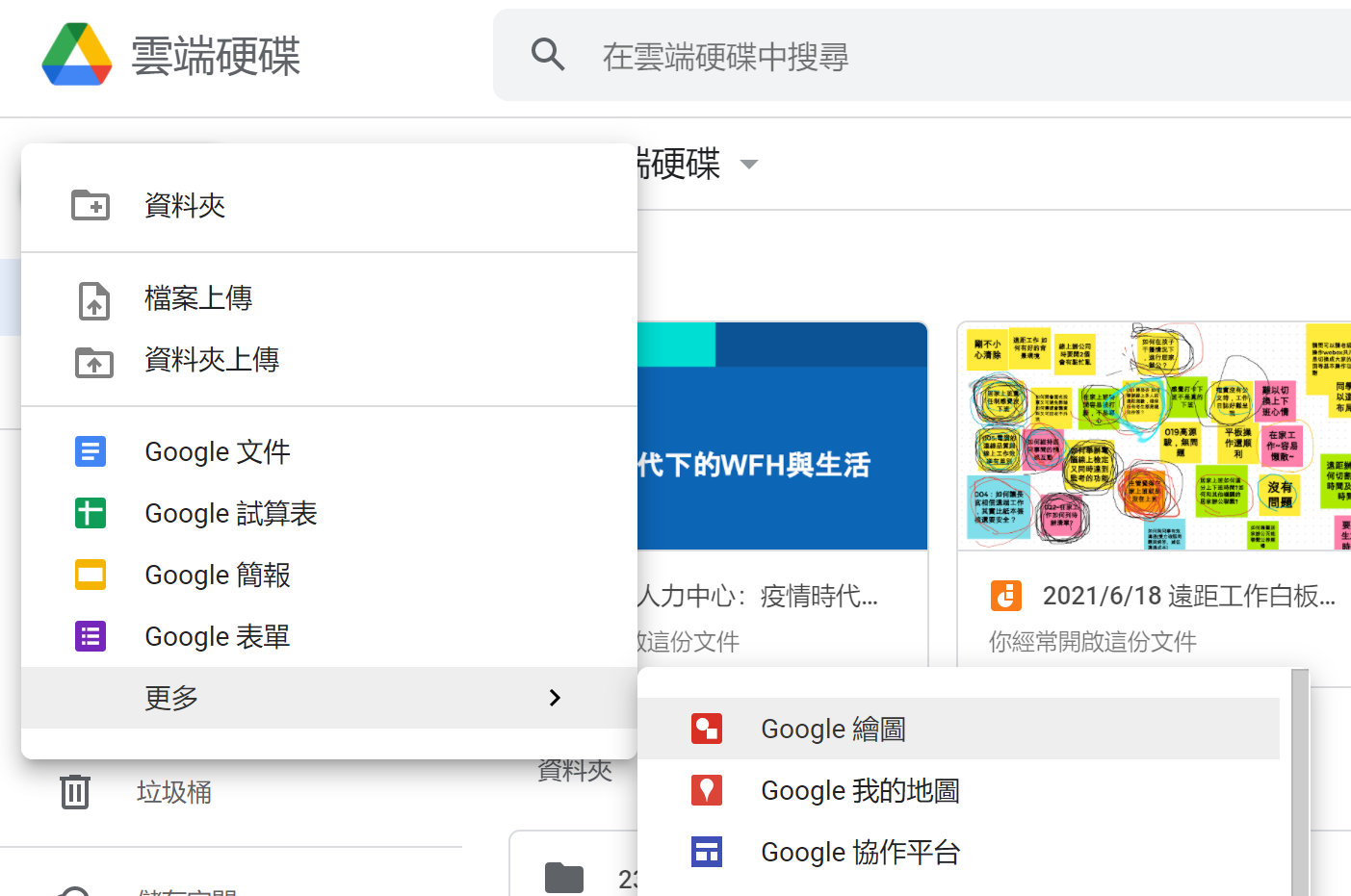Focus the Drive search field

click(x=922, y=56)
